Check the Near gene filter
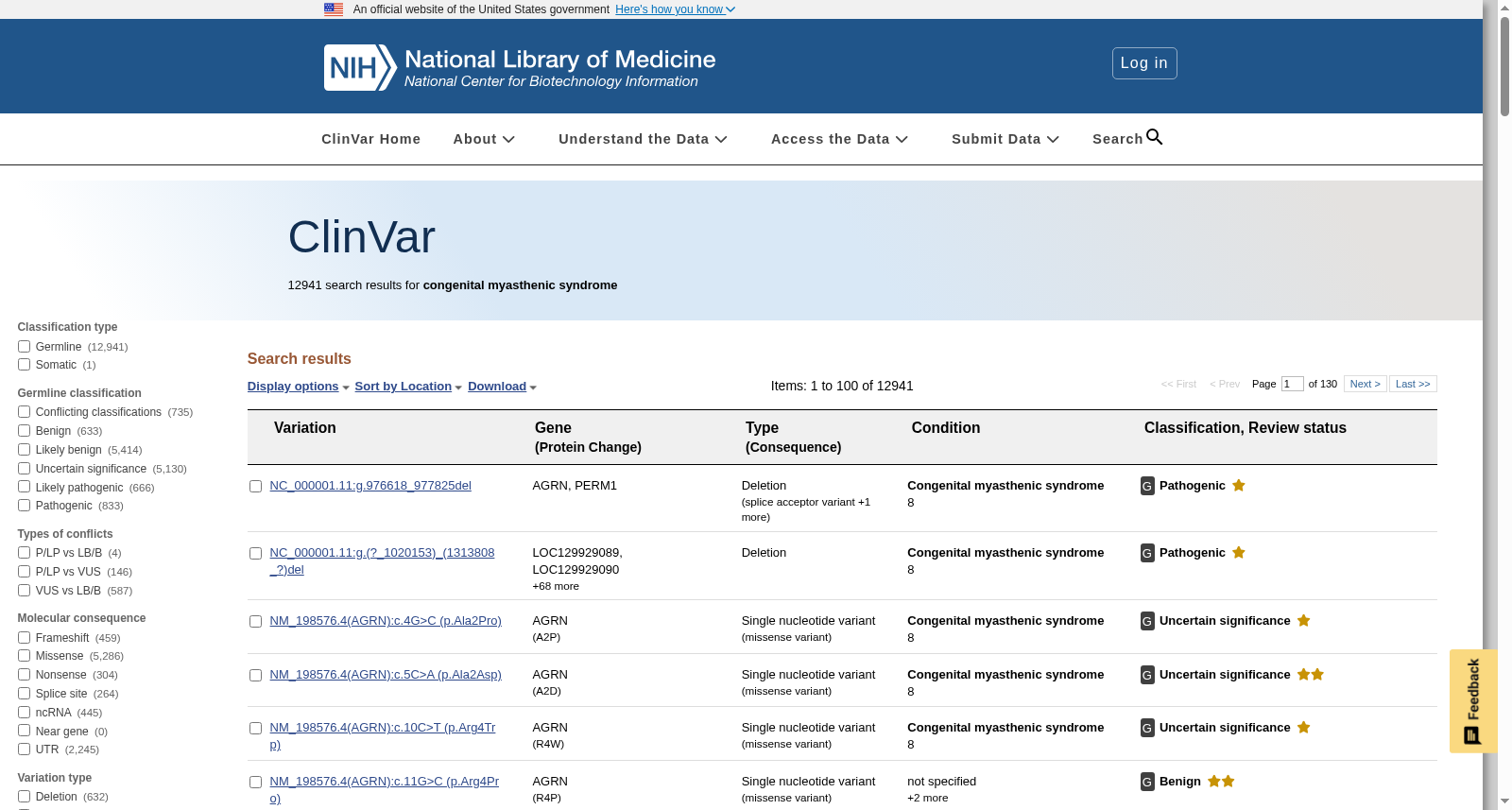Image resolution: width=1512 pixels, height=810 pixels. (x=24, y=732)
